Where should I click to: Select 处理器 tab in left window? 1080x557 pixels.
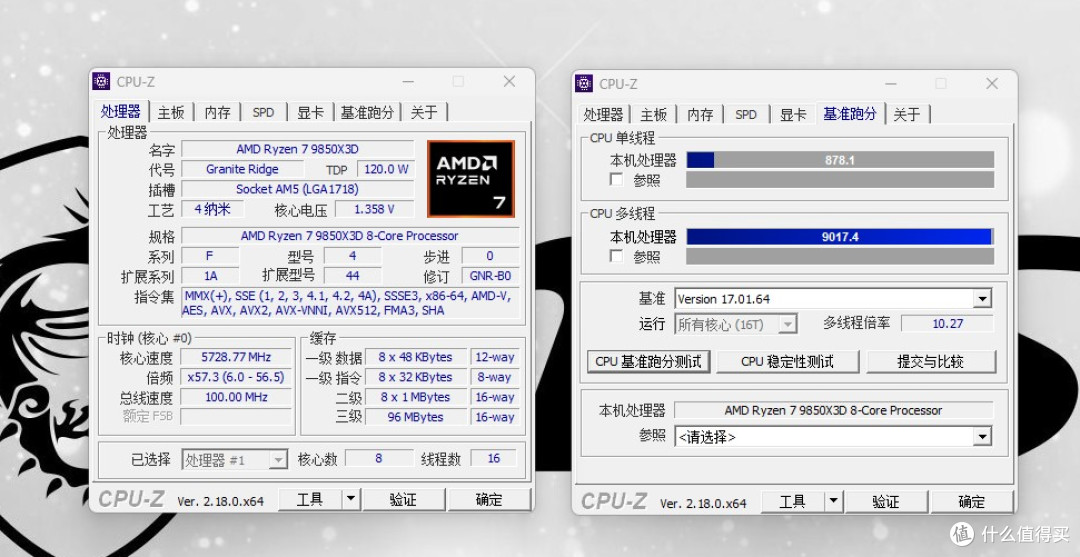coord(121,111)
